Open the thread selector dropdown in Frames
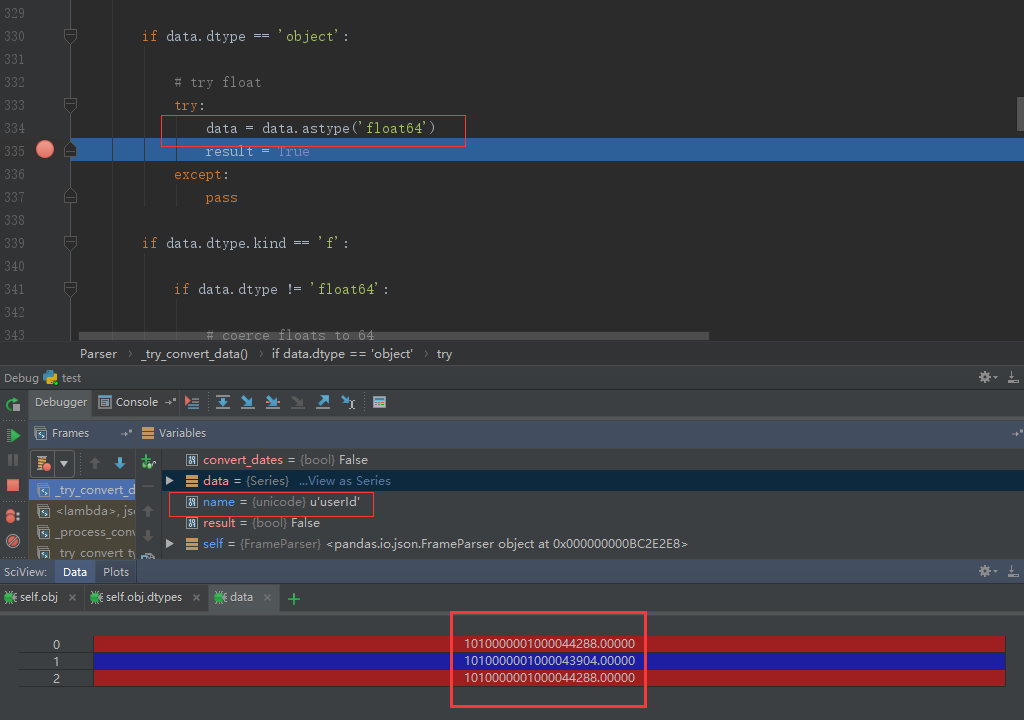Viewport: 1024px width, 720px height. tap(64, 463)
